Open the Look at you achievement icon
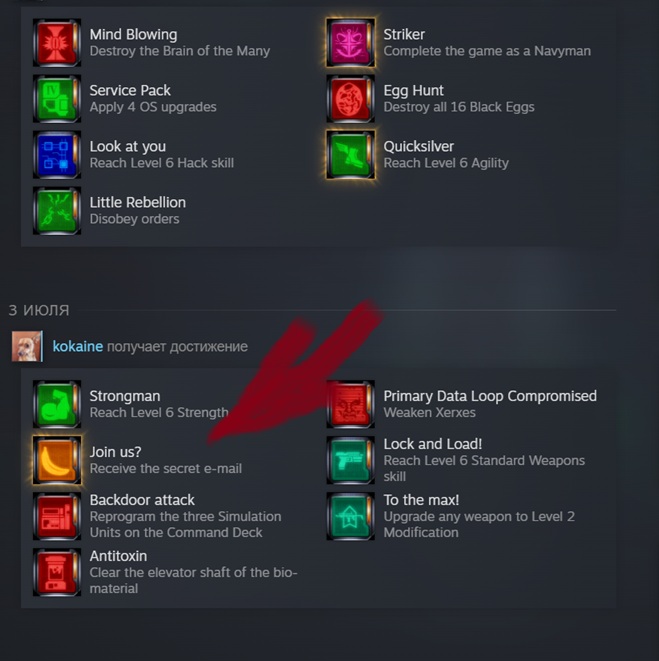The width and height of the screenshot is (659, 661). tap(57, 155)
